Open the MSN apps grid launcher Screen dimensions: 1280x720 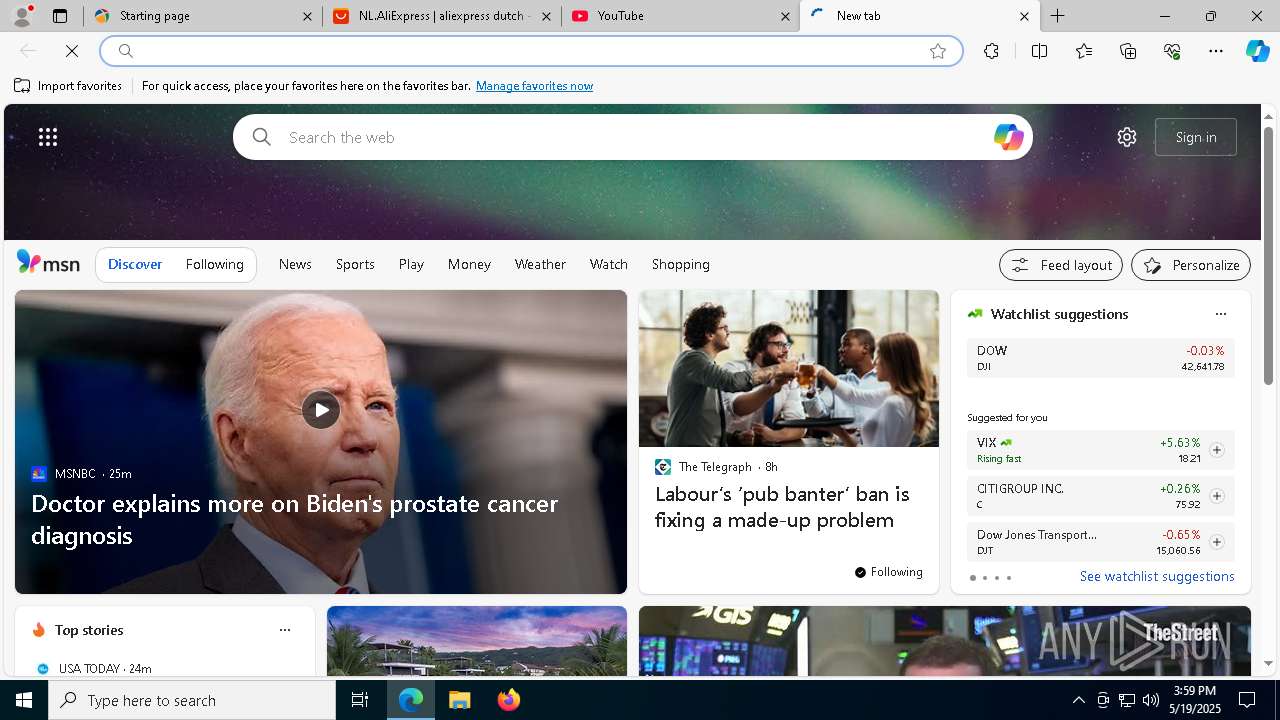tap(48, 137)
